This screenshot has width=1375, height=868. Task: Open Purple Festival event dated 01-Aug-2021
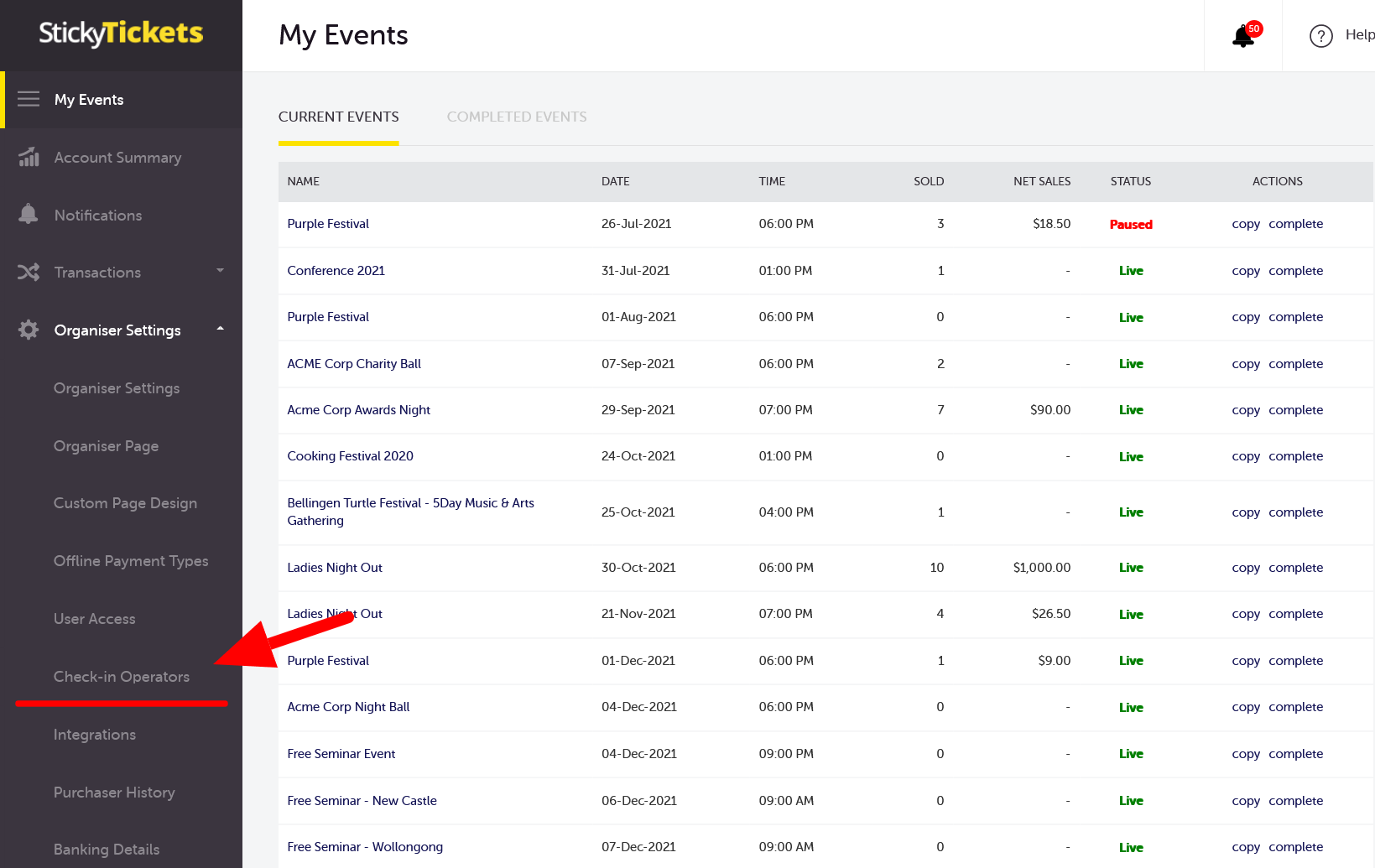[x=328, y=317]
